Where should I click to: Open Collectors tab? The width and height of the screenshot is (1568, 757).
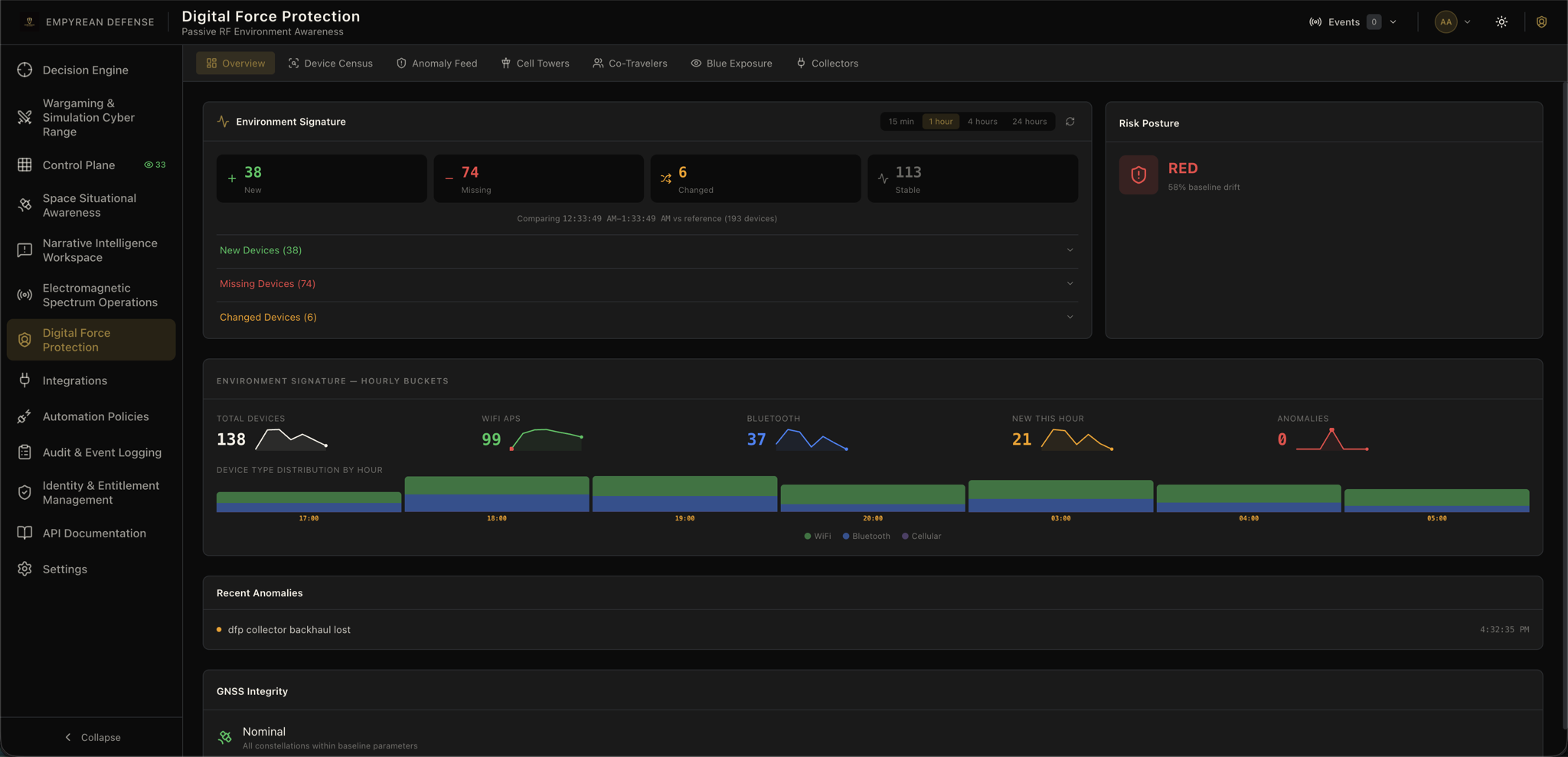click(x=827, y=64)
